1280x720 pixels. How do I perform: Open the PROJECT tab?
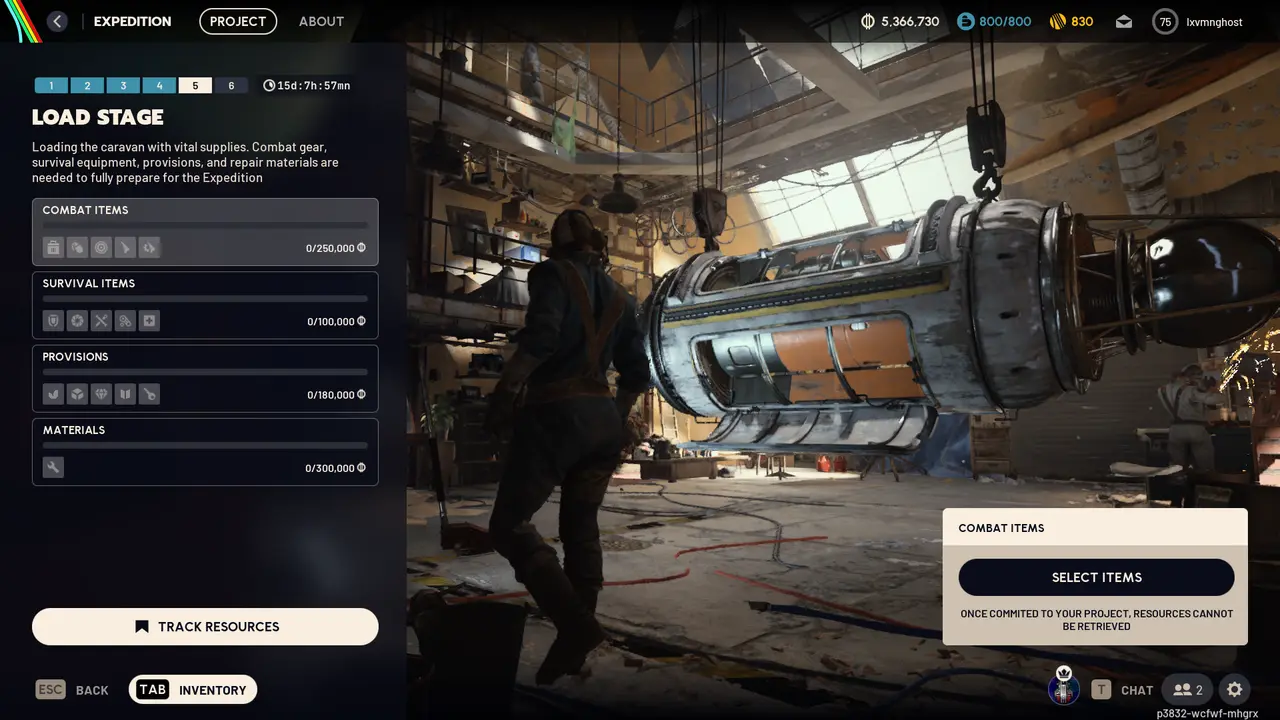pos(238,21)
